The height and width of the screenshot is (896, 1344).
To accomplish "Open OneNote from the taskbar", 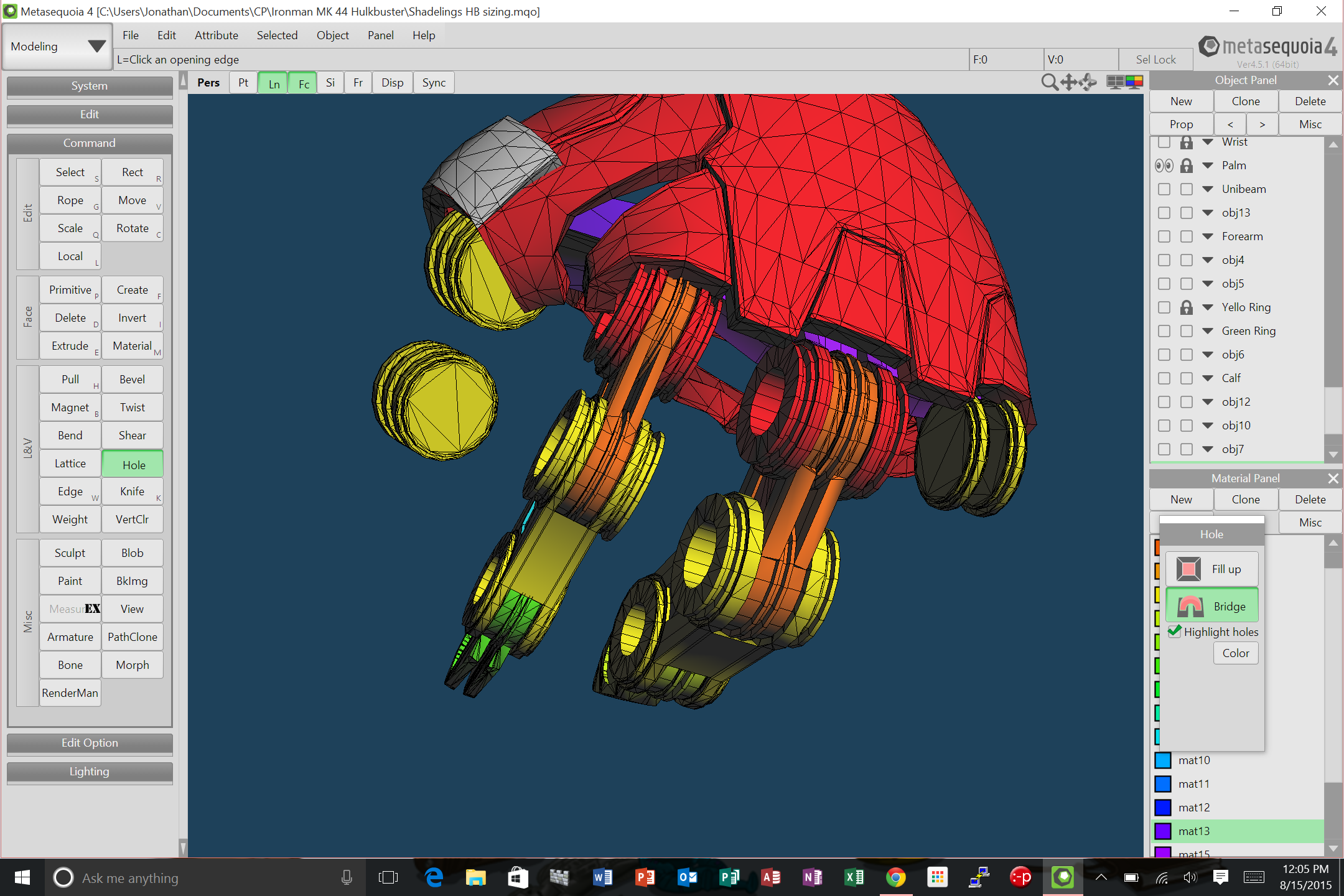I will (x=812, y=877).
